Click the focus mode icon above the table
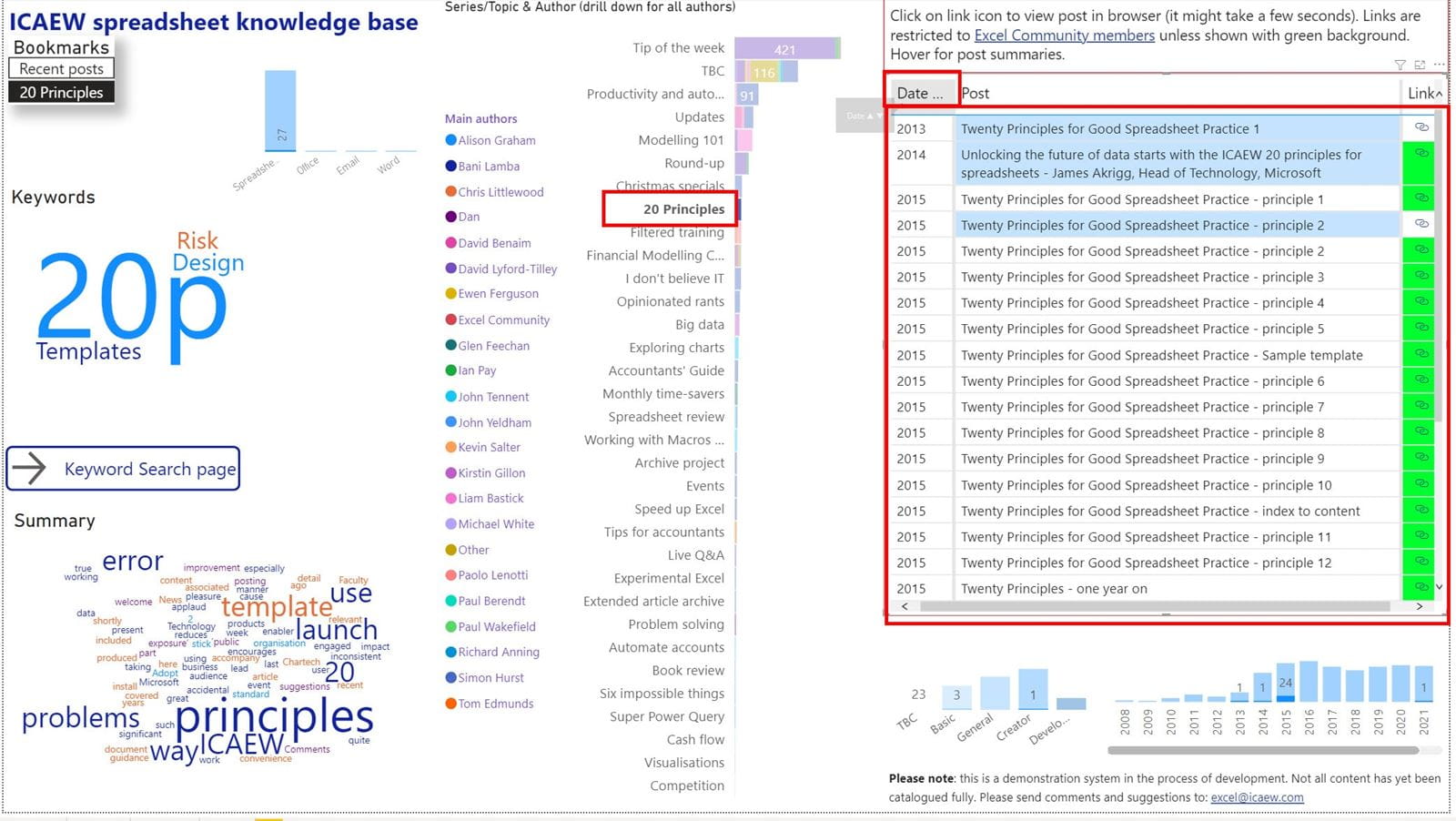 coord(1420,65)
